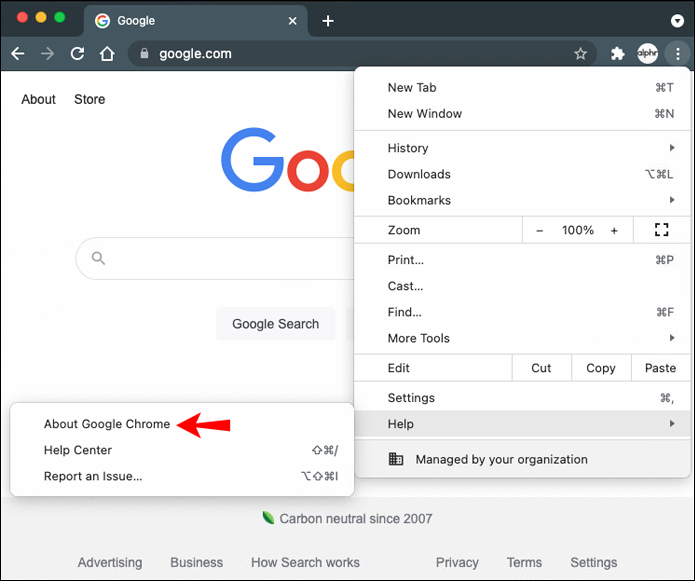Click the padlock site info icon

144,54
